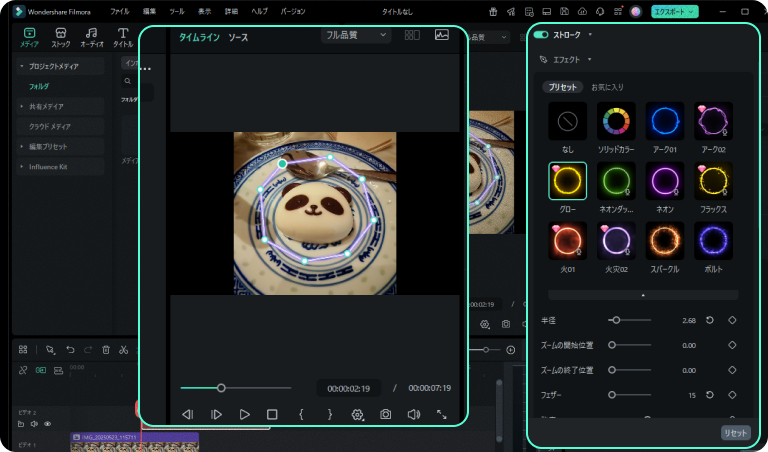Toggle the ストローク switch off
The image size is (768, 452).
pos(541,34)
